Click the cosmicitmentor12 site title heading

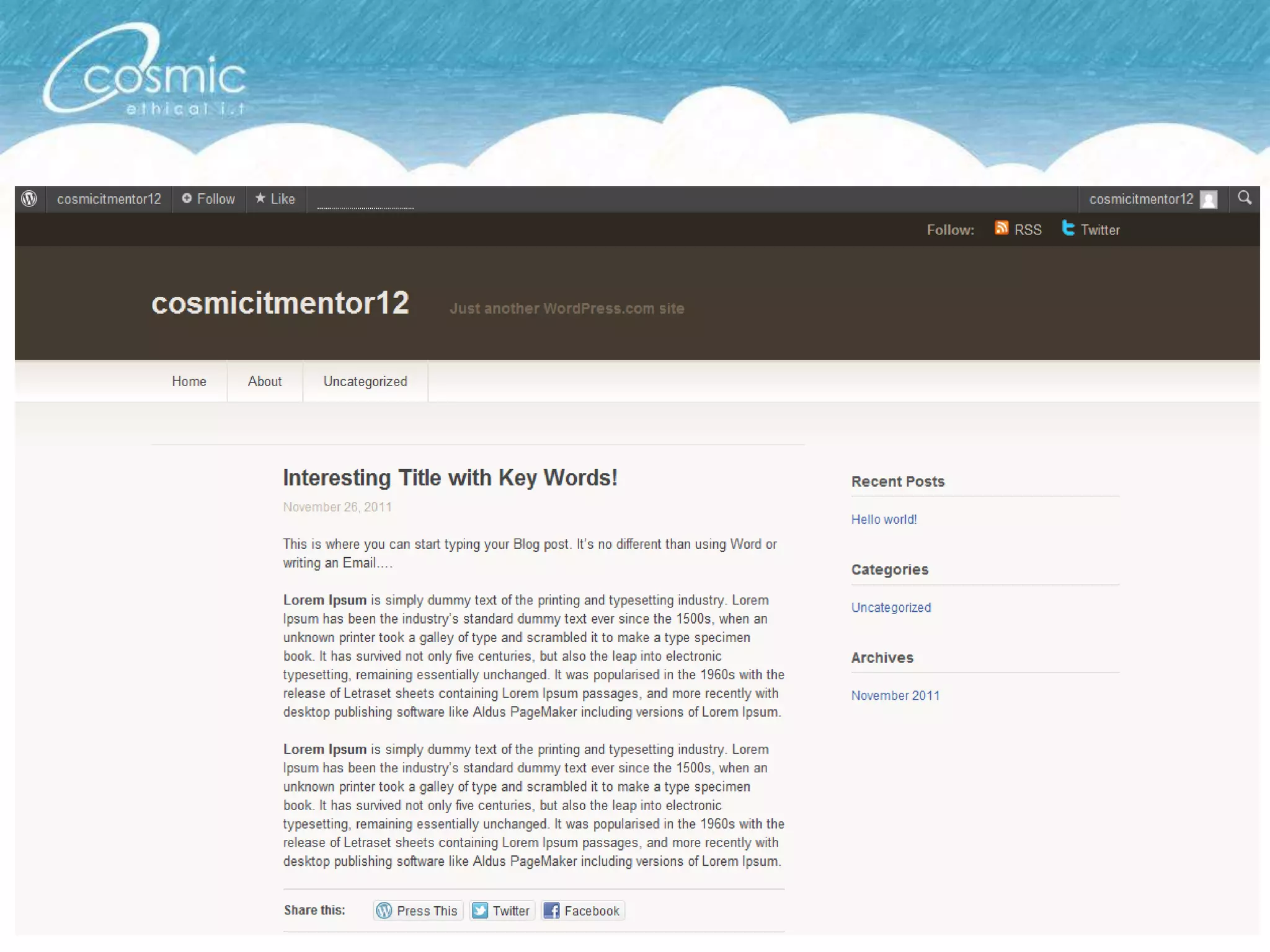point(280,304)
